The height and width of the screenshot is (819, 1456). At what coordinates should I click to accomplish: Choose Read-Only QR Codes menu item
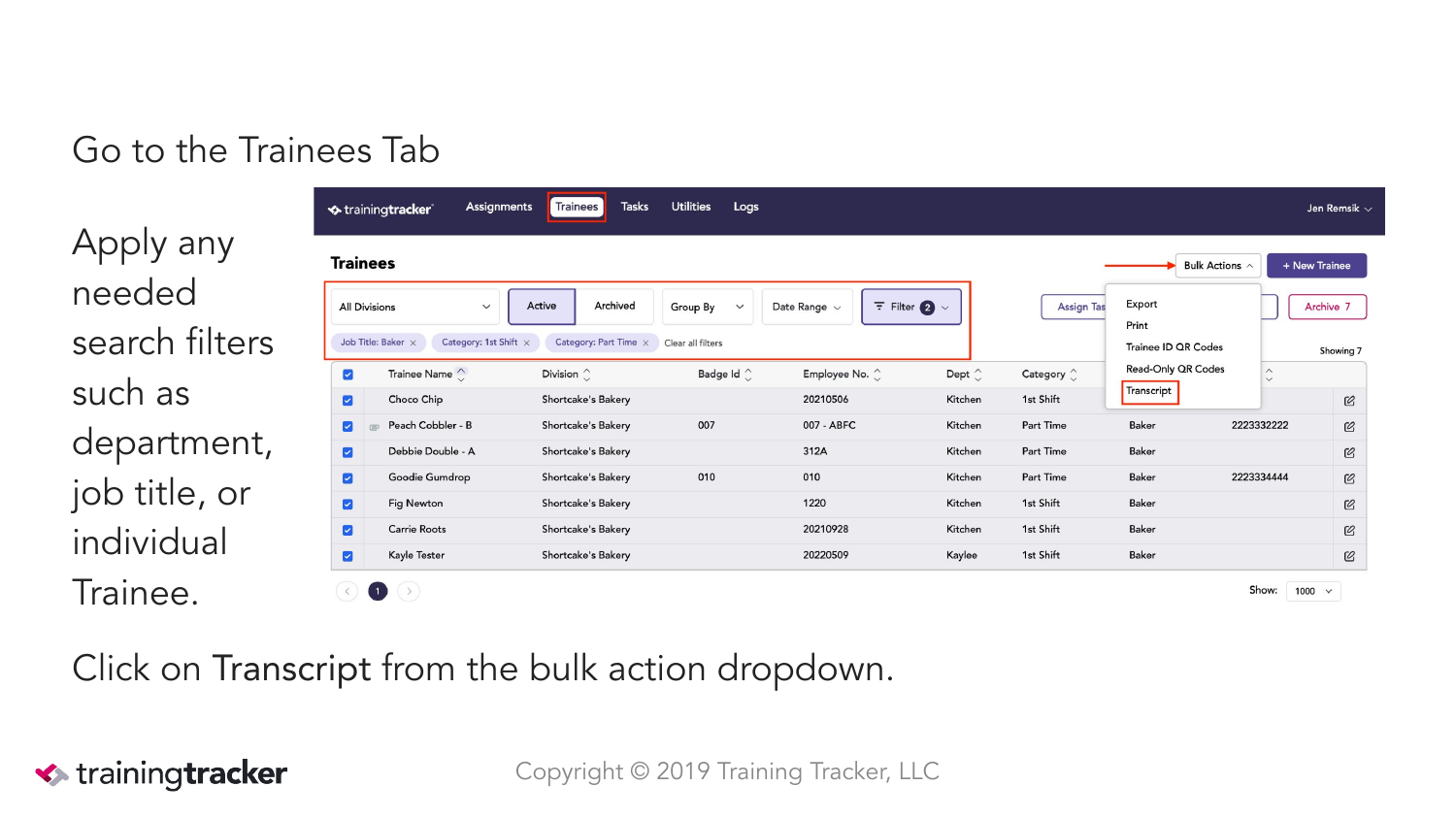pos(1175,370)
